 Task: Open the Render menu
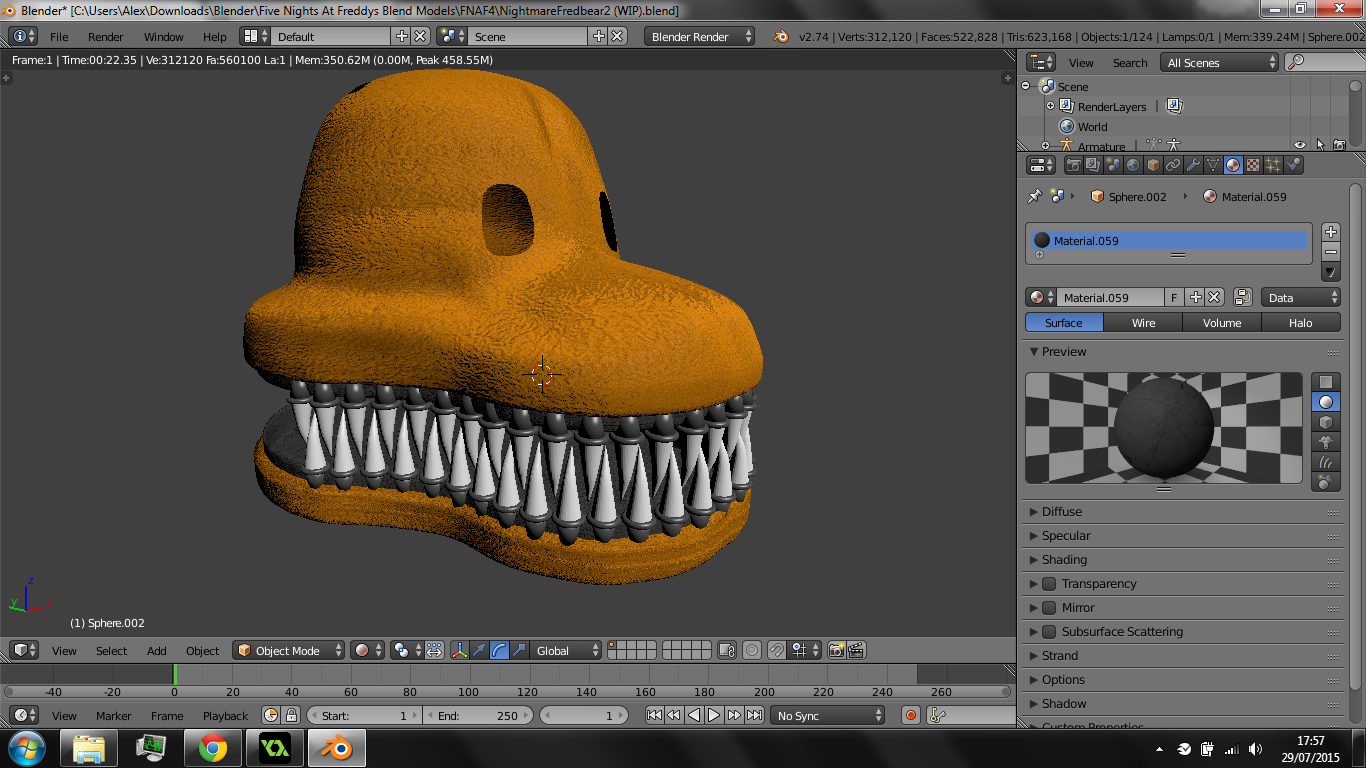pyautogui.click(x=105, y=36)
